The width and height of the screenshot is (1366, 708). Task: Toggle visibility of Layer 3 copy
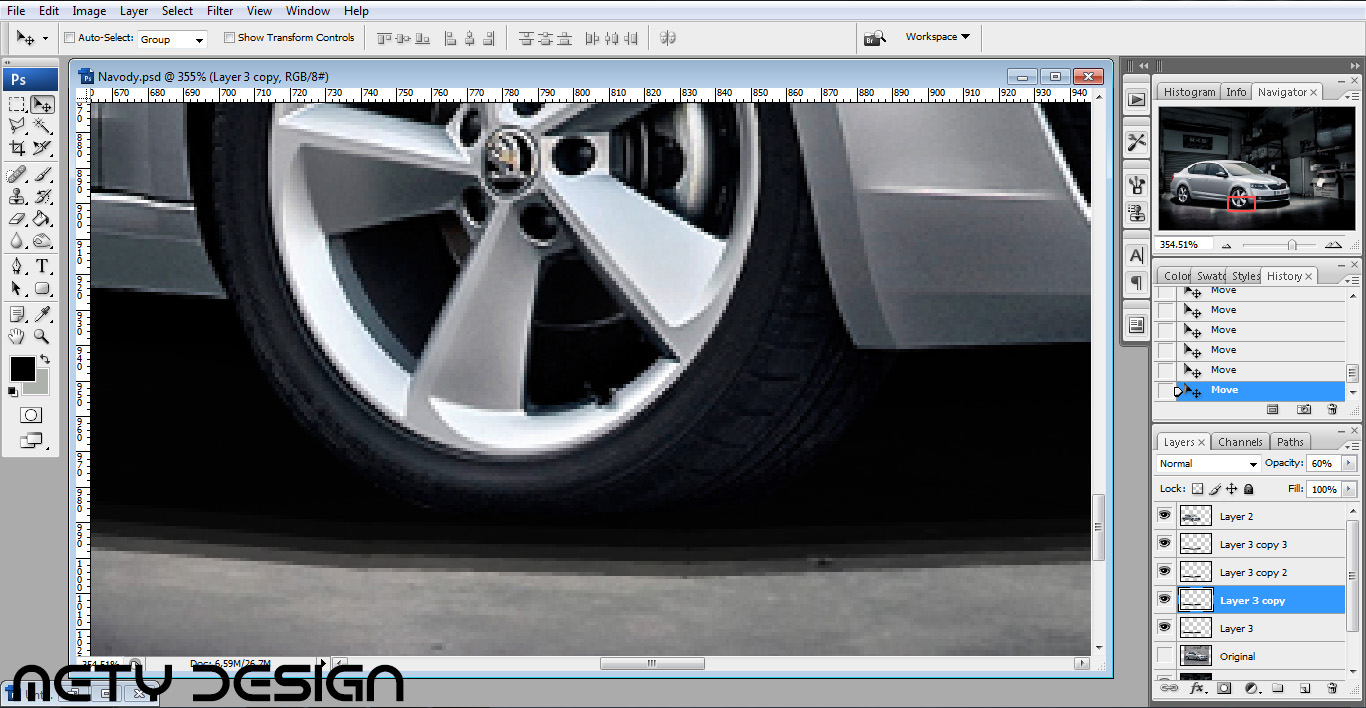(1164, 600)
